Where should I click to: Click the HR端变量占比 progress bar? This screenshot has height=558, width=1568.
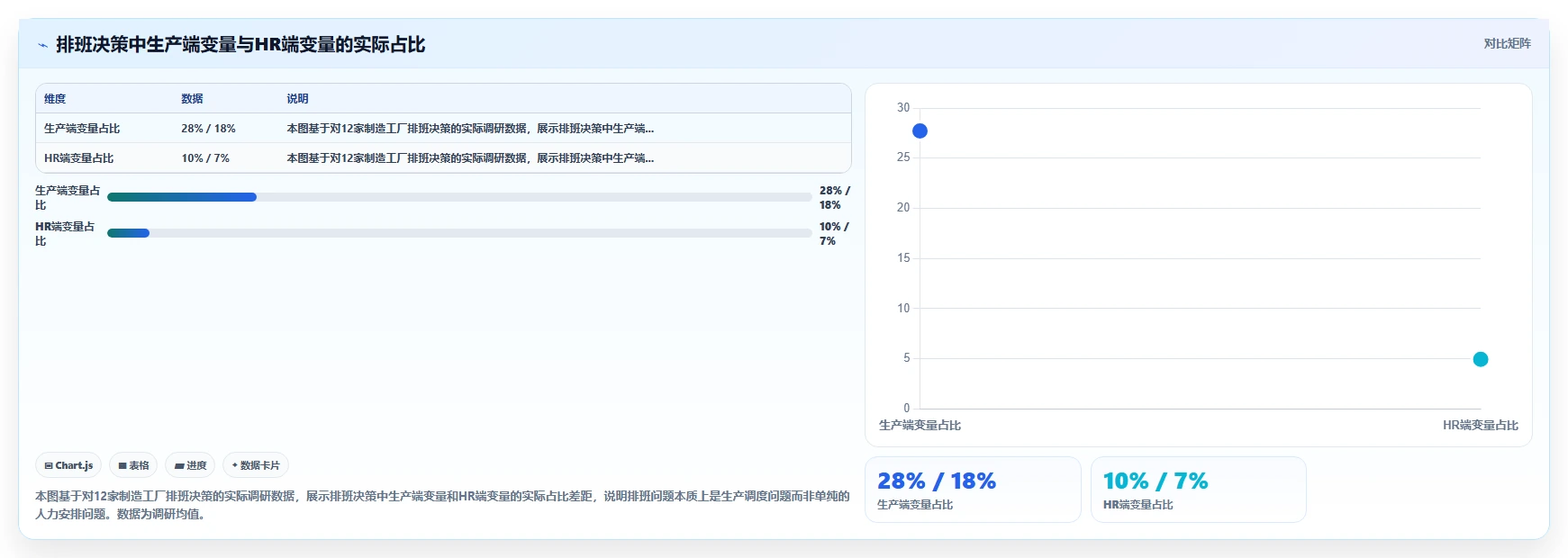pos(459,233)
